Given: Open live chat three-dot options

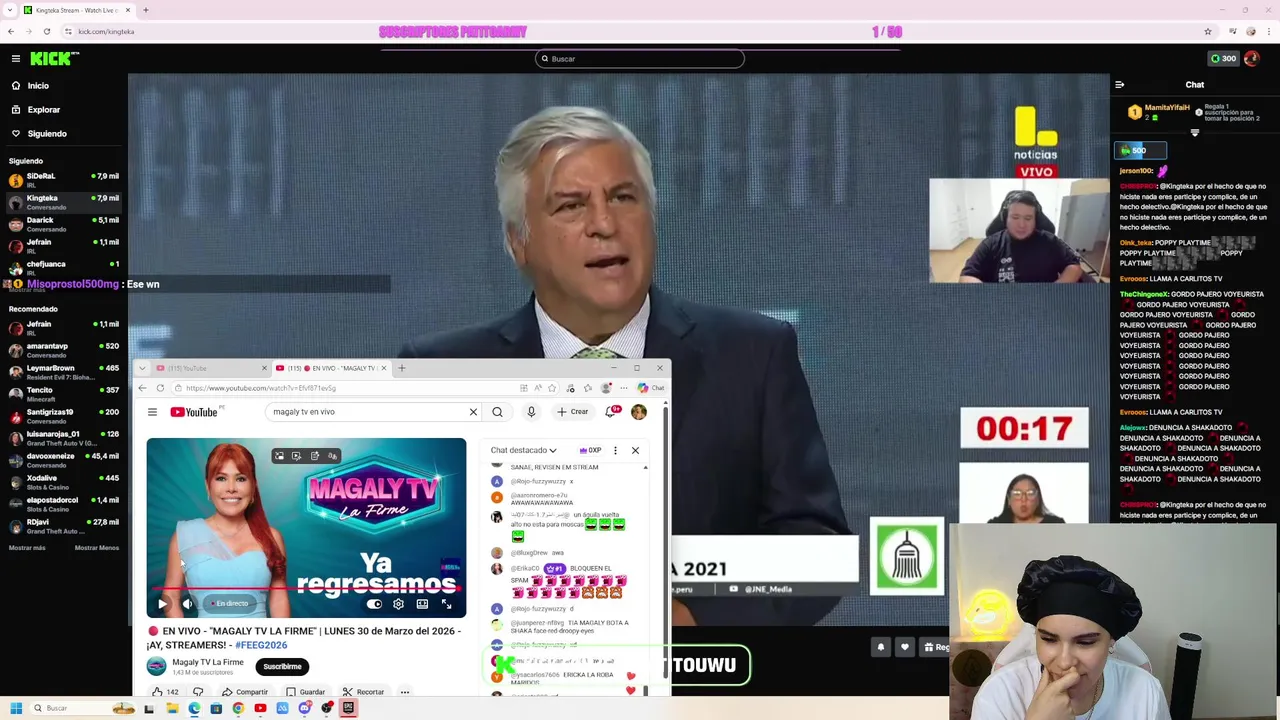Looking at the screenshot, I should 615,450.
